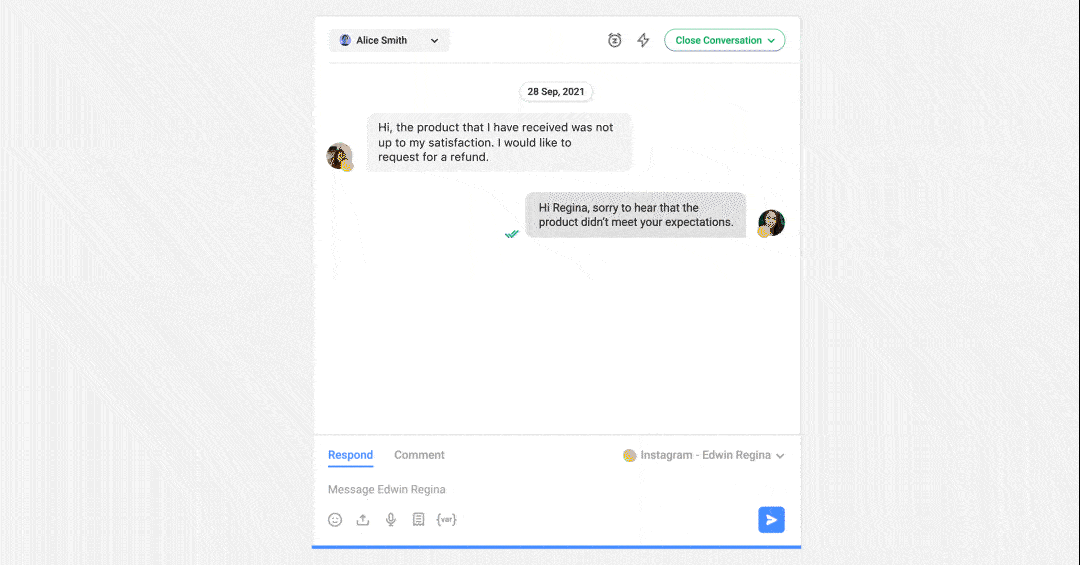1080x565 pixels.
Task: Click the Instagram channel dot icon
Action: click(x=629, y=455)
